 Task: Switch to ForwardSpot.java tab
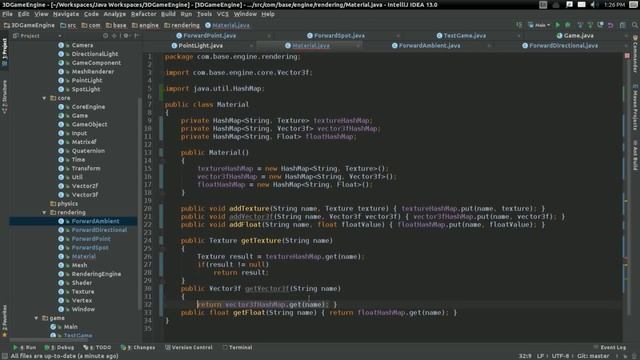[x=336, y=36]
